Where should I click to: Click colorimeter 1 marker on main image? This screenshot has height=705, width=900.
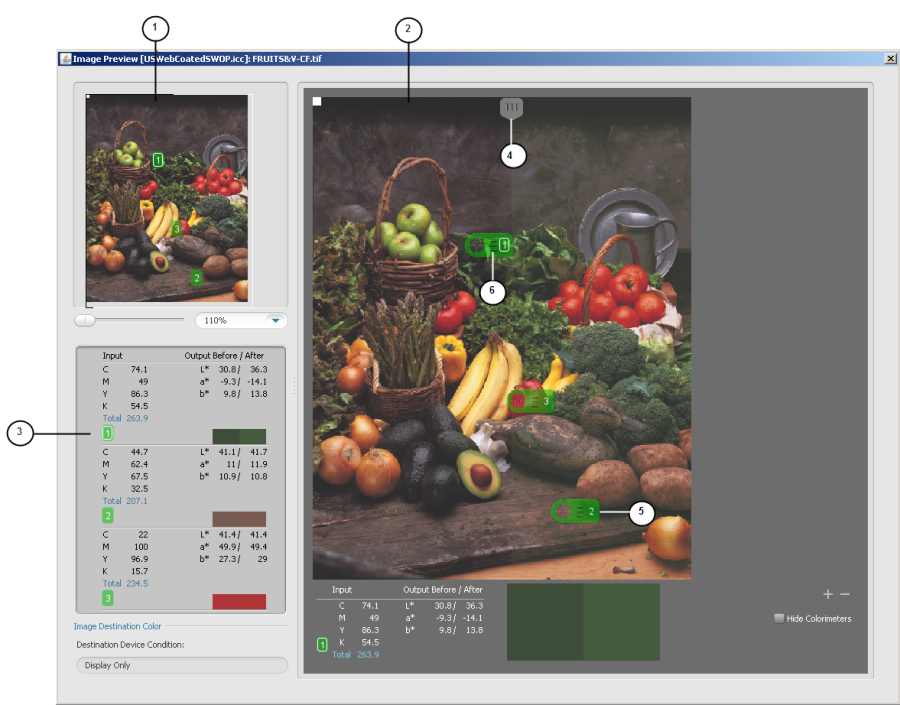pyautogui.click(x=489, y=245)
